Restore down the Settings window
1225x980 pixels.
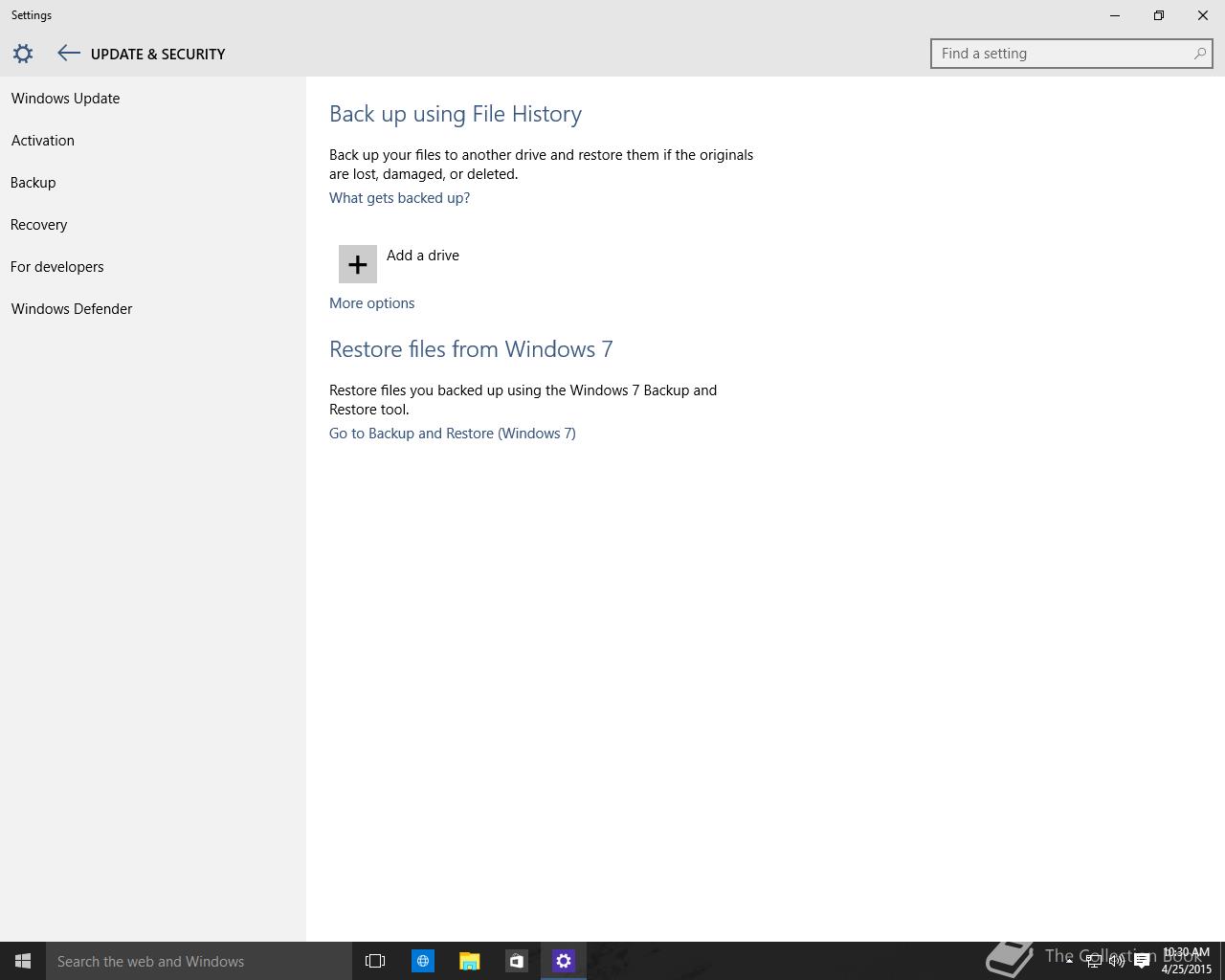(1159, 15)
